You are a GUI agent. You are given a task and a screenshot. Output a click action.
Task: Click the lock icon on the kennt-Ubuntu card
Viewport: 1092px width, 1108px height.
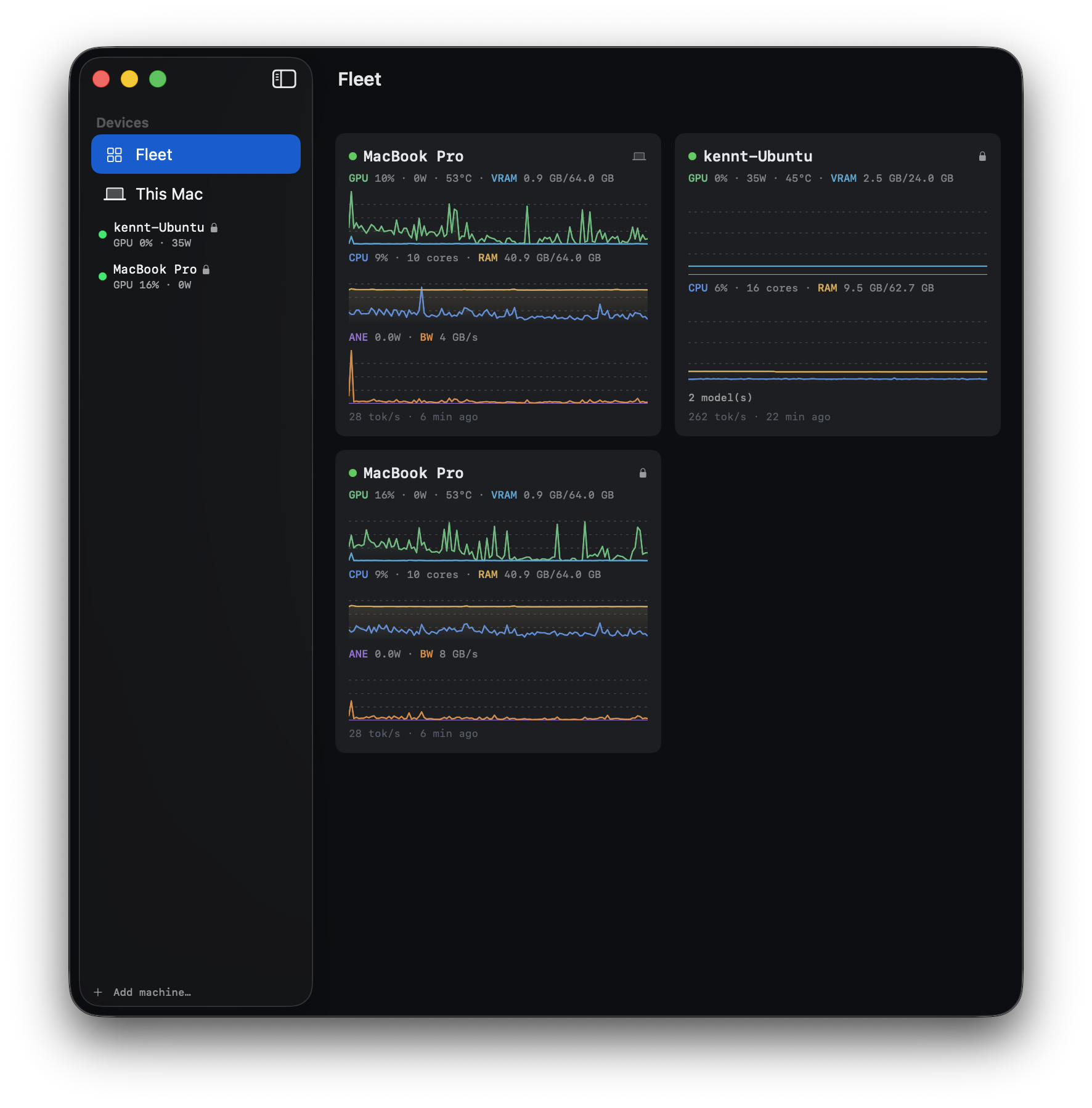(982, 157)
